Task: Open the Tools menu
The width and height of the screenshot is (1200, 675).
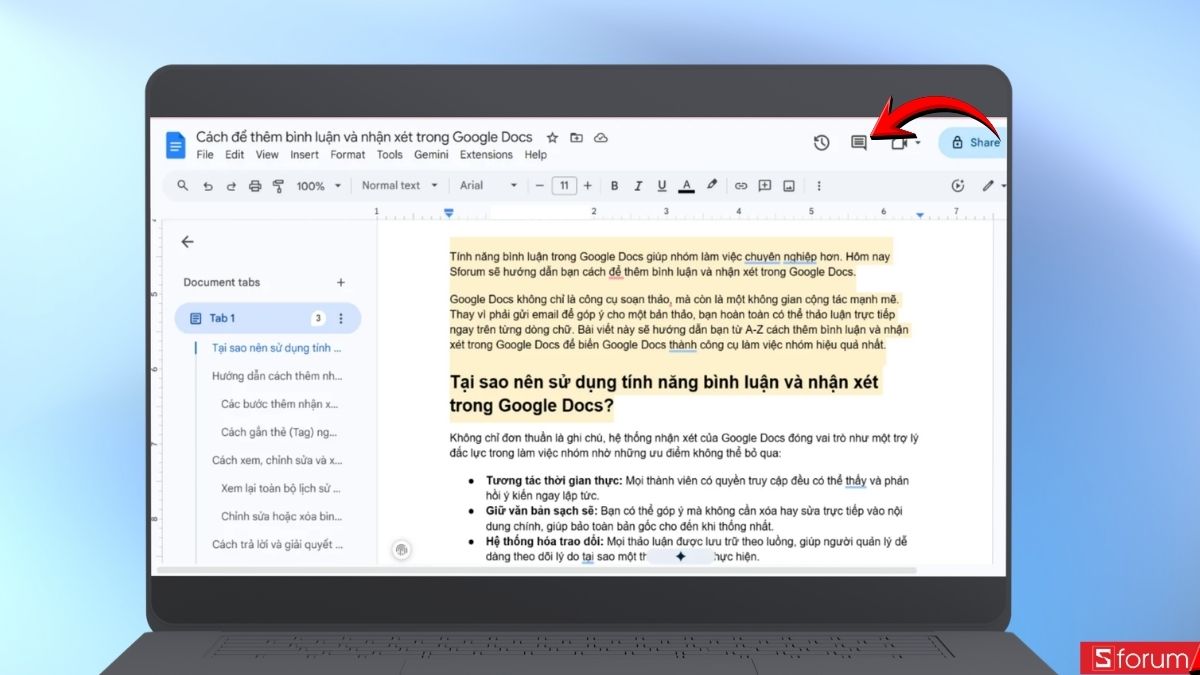Action: 390,155
